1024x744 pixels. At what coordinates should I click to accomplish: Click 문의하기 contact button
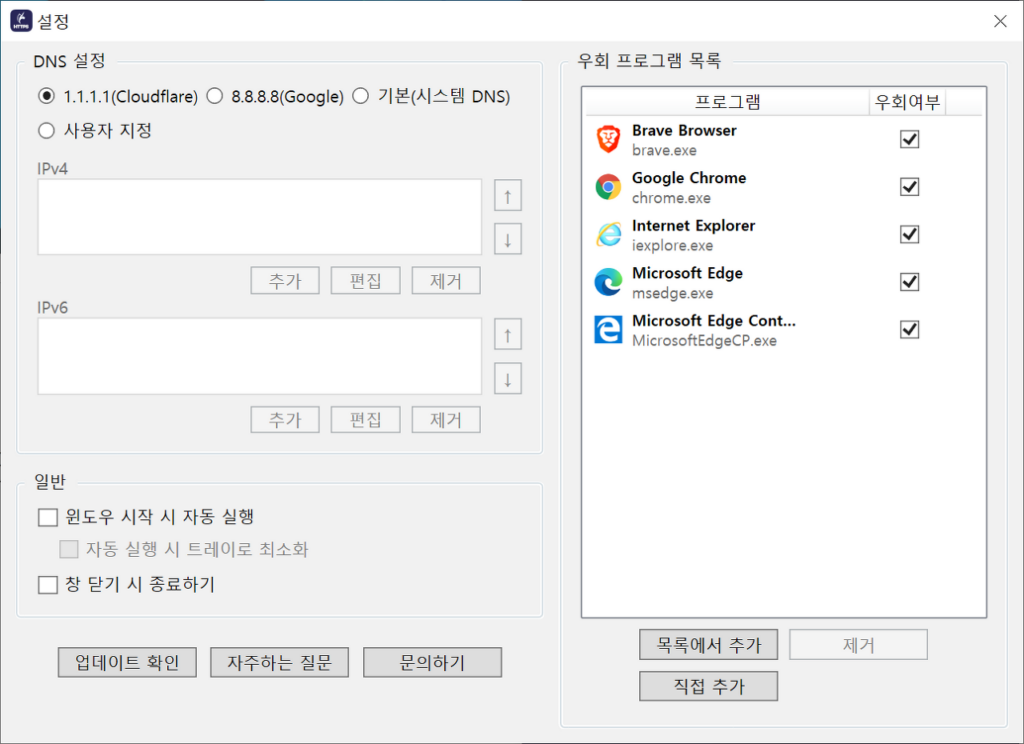[x=432, y=662]
